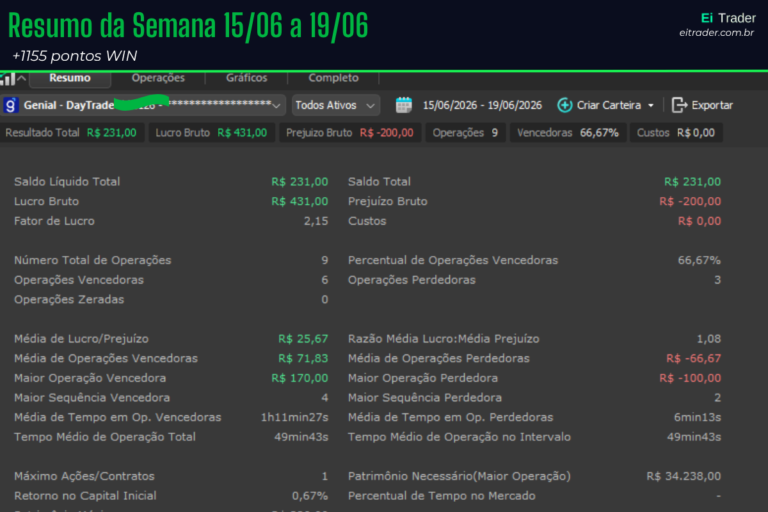
Task: Select the Operações Vencedoras value 6
Action: (x=325, y=280)
